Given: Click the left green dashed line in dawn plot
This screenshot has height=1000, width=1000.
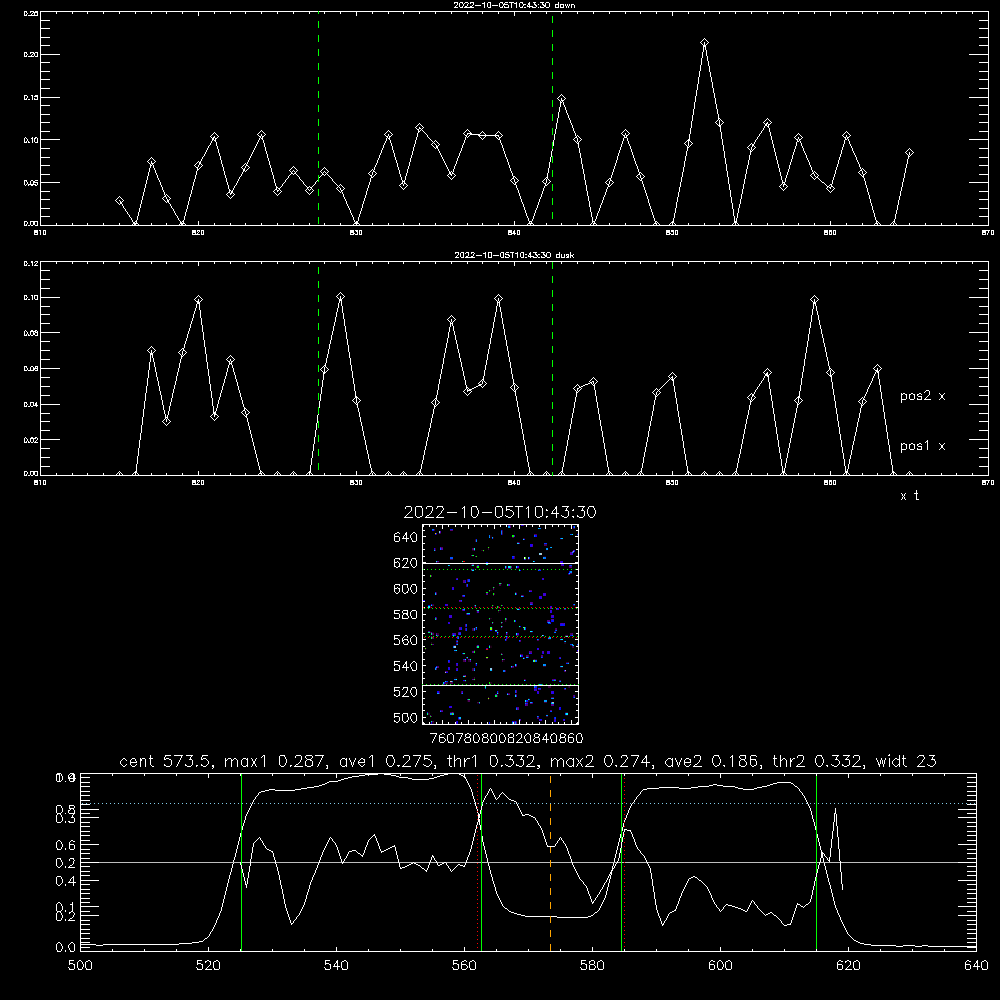Looking at the screenshot, I should click(318, 118).
